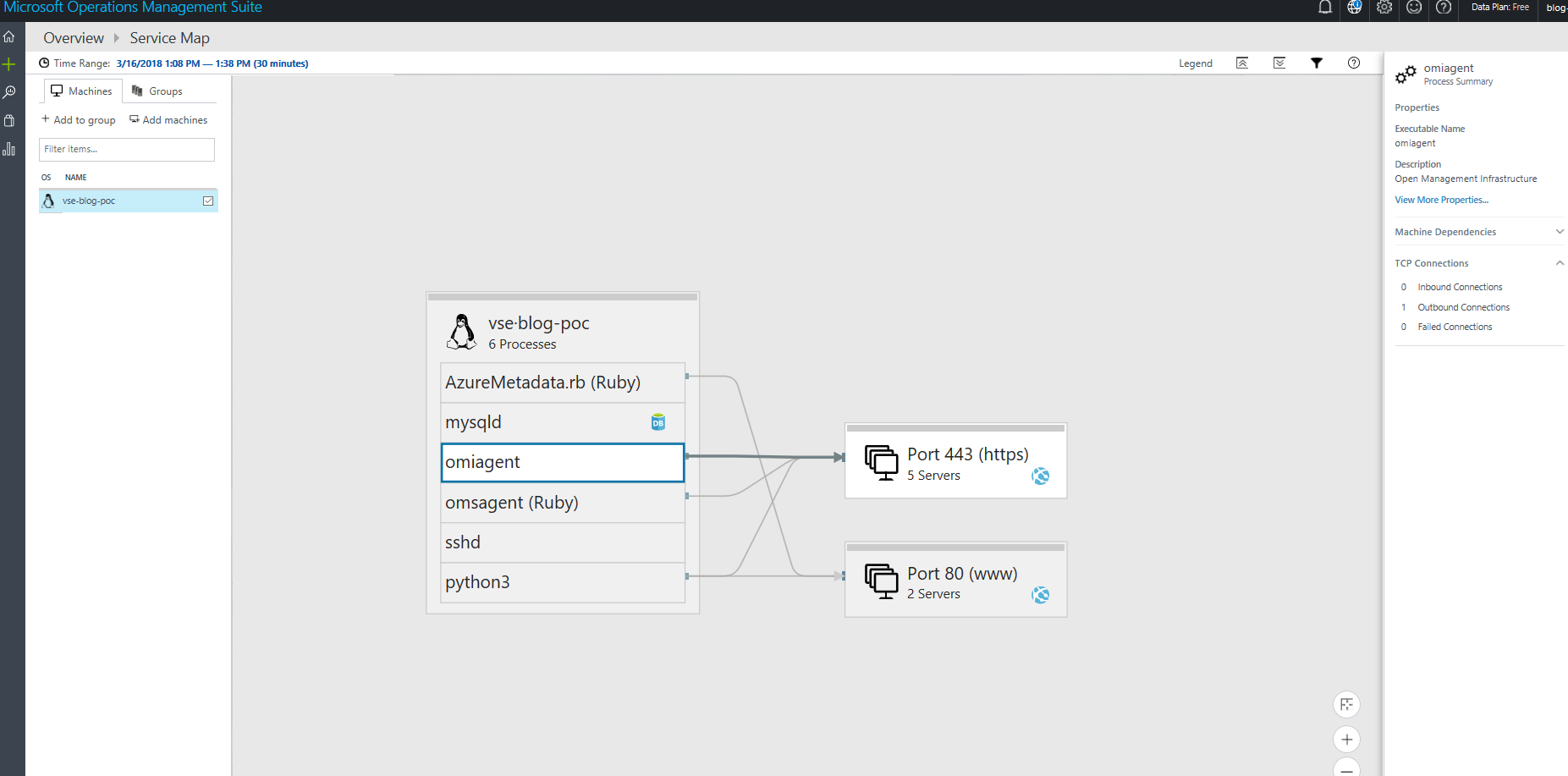Screen dimensions: 1568x776
Task: Click Add to group
Action: [x=79, y=119]
